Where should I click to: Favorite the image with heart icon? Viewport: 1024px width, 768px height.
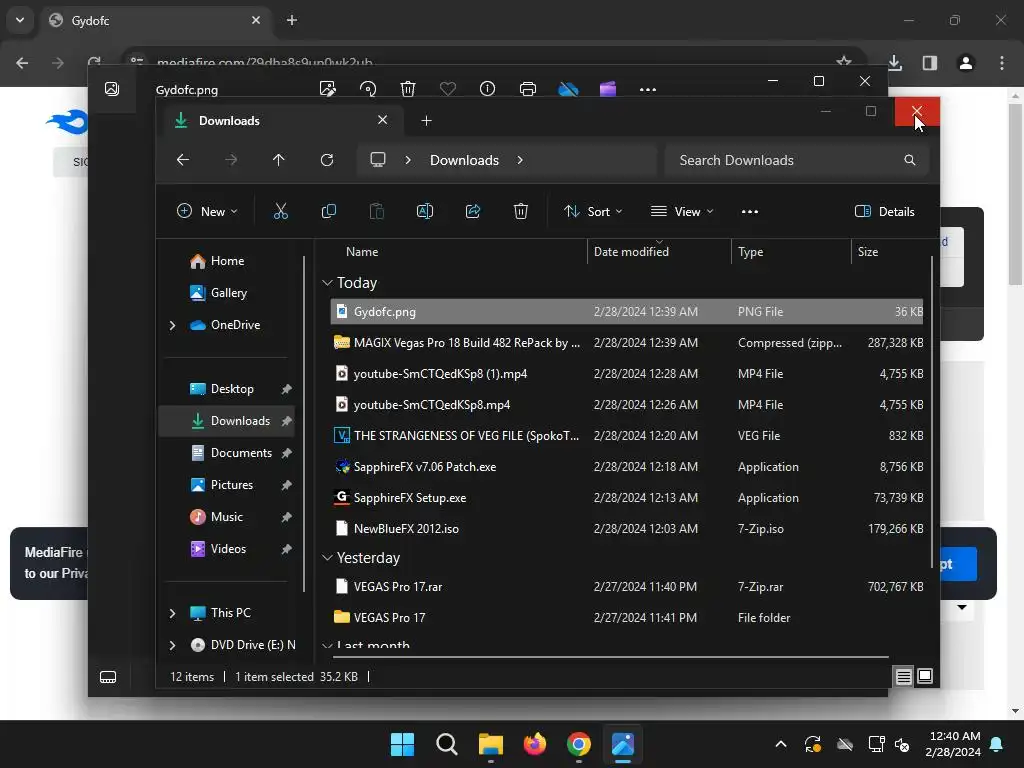[x=447, y=89]
